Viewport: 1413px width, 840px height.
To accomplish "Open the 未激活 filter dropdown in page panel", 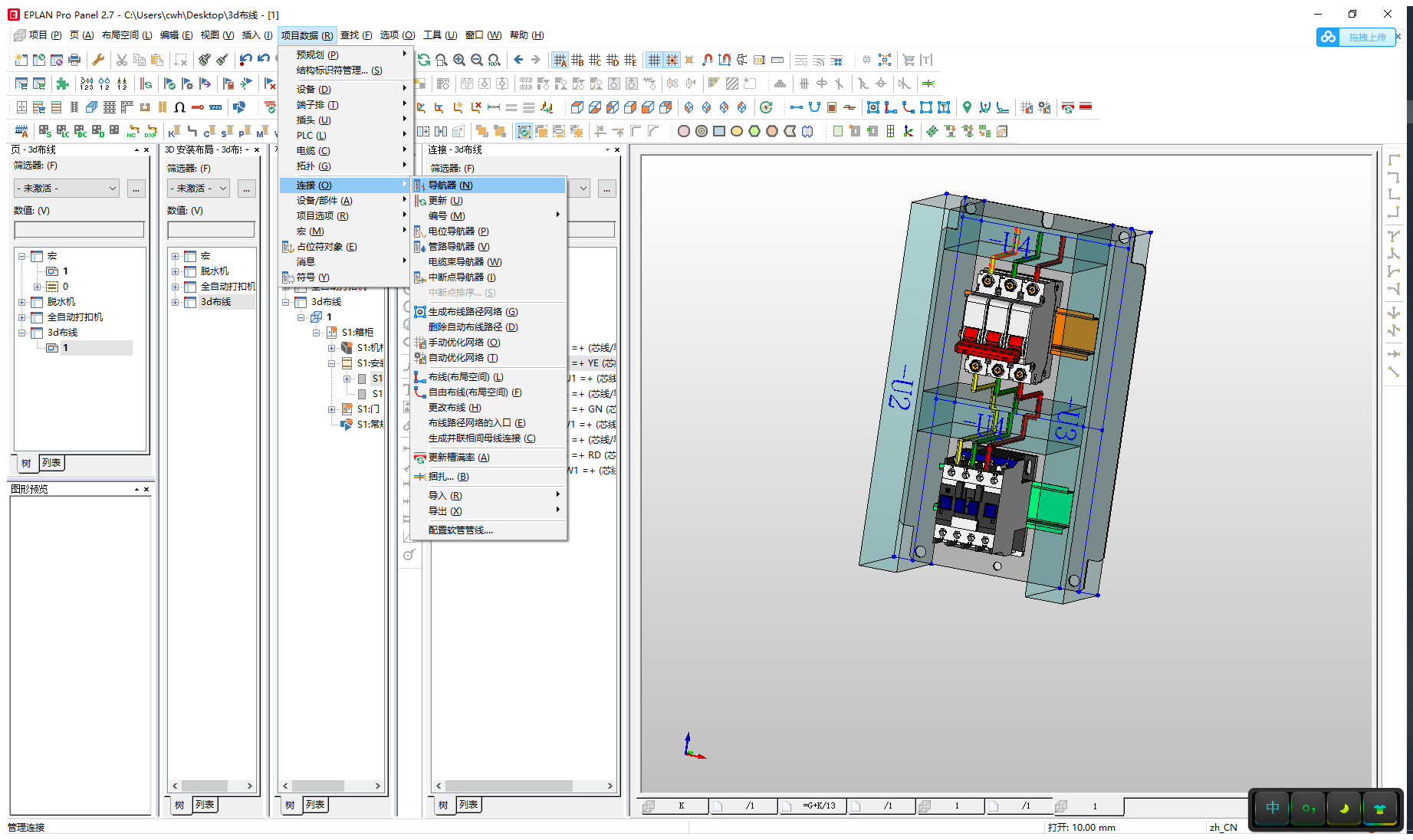I will click(67, 189).
